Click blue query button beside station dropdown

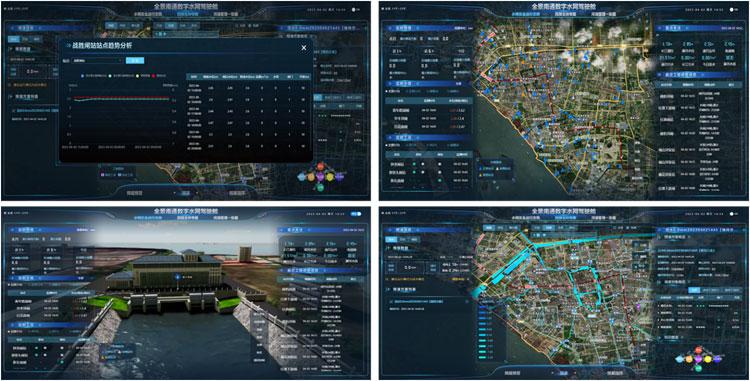135,61
